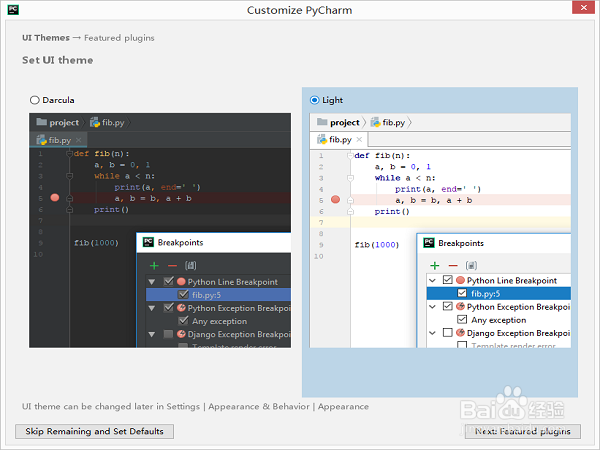
Task: Toggle Python Line Breakpoint checkbox in Darcula preview
Action: 168,282
